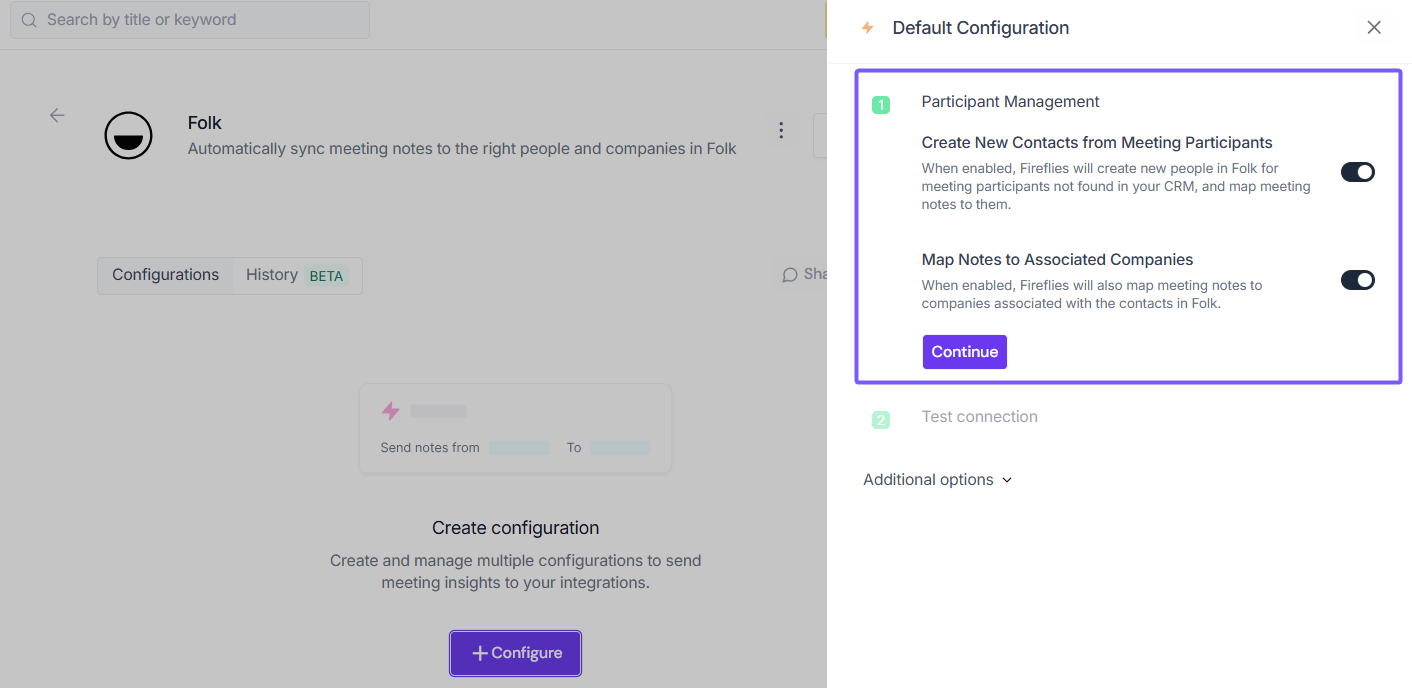Viewport: 1412px width, 688px height.
Task: Toggle Map Notes to Associated Companies switch
Action: tap(1357, 280)
